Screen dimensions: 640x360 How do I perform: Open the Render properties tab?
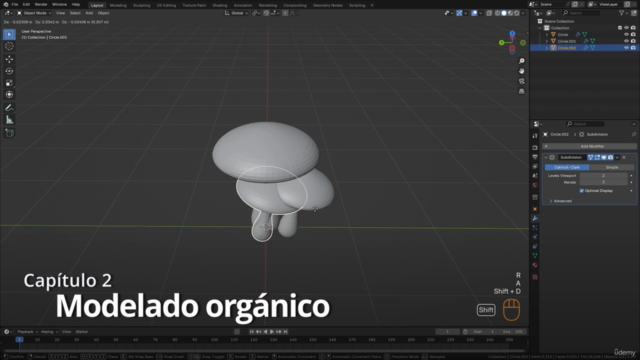[x=535, y=147]
